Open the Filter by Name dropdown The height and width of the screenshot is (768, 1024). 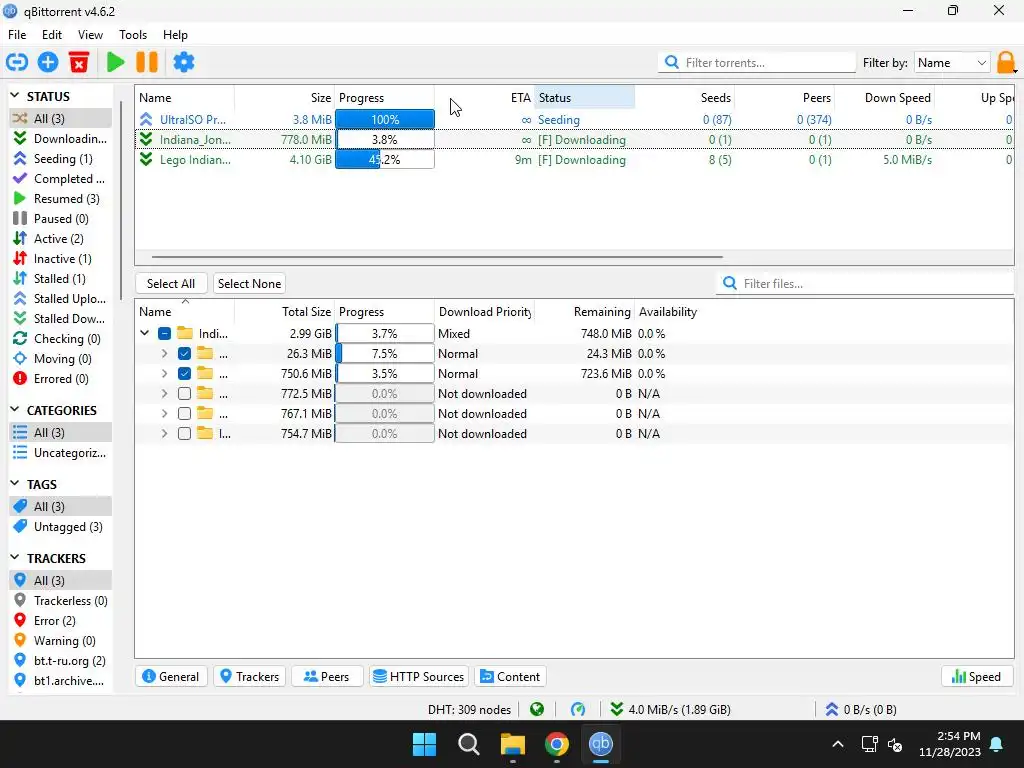click(952, 63)
